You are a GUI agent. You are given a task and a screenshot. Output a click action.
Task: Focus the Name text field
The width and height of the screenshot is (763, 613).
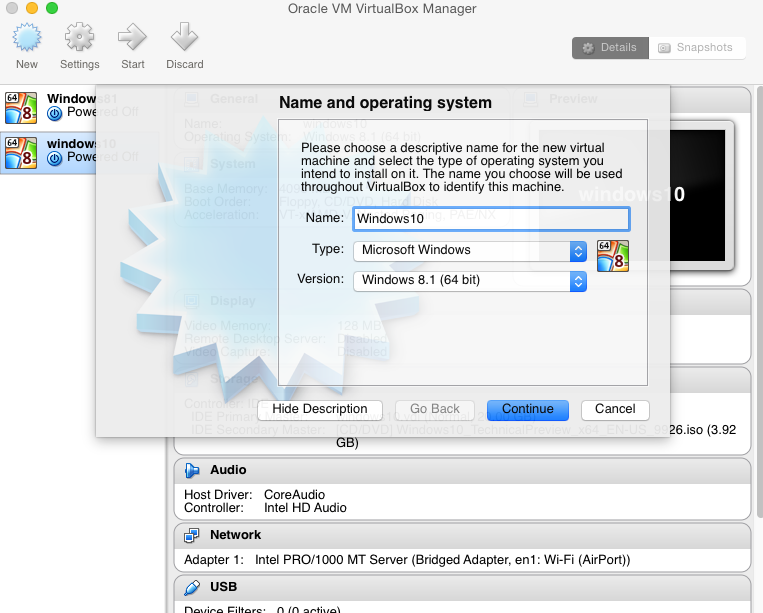pyautogui.click(x=490, y=218)
